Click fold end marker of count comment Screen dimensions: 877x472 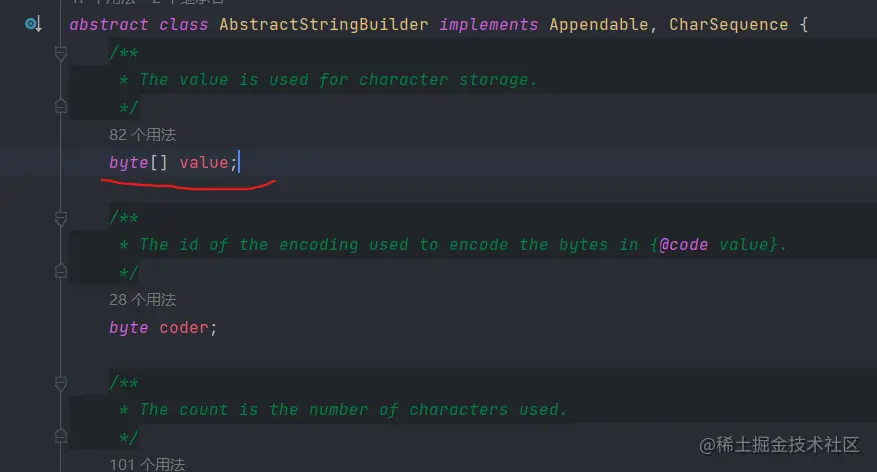61,436
